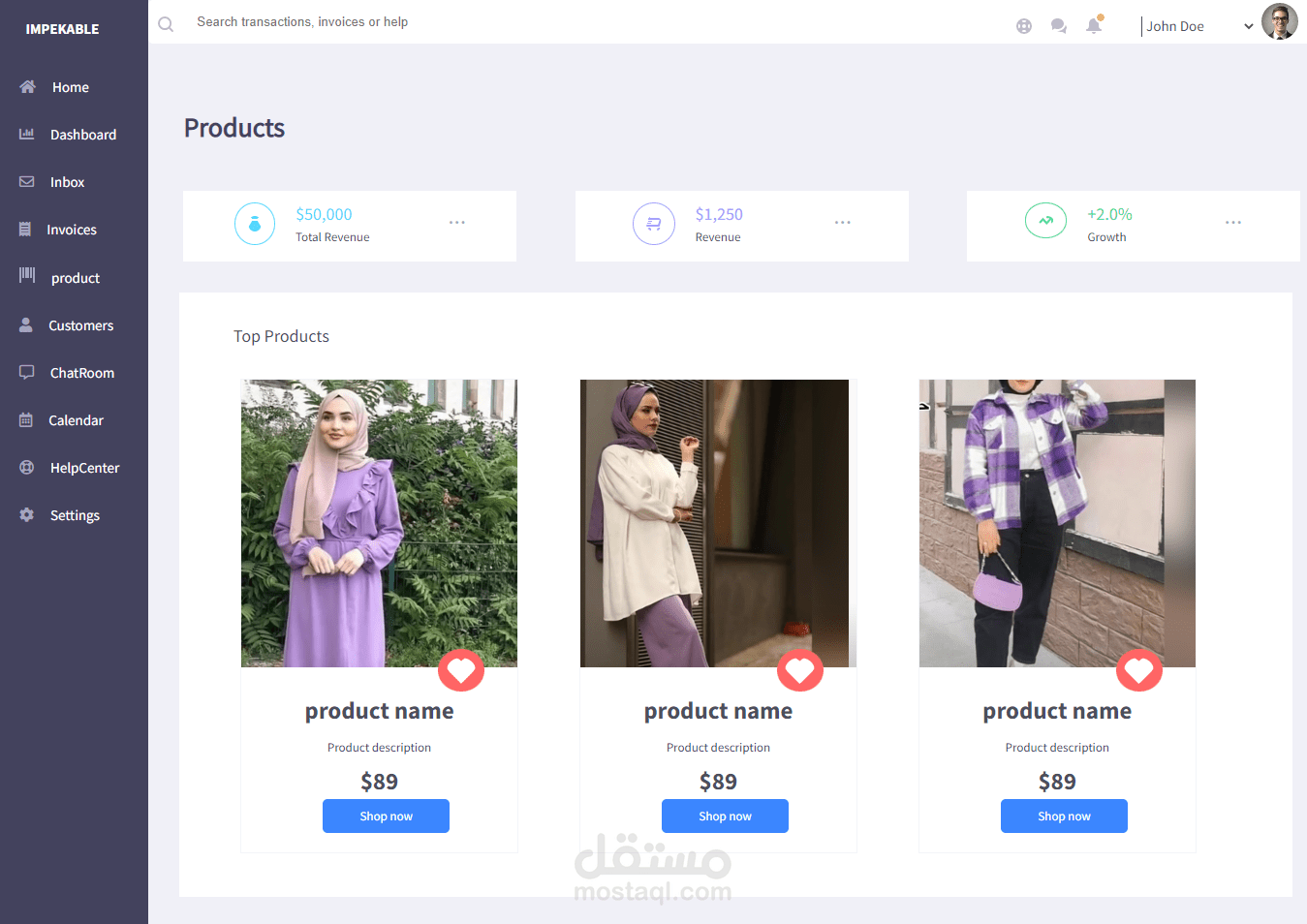
Task: Go to Invoices in the sidebar
Action: (72, 230)
